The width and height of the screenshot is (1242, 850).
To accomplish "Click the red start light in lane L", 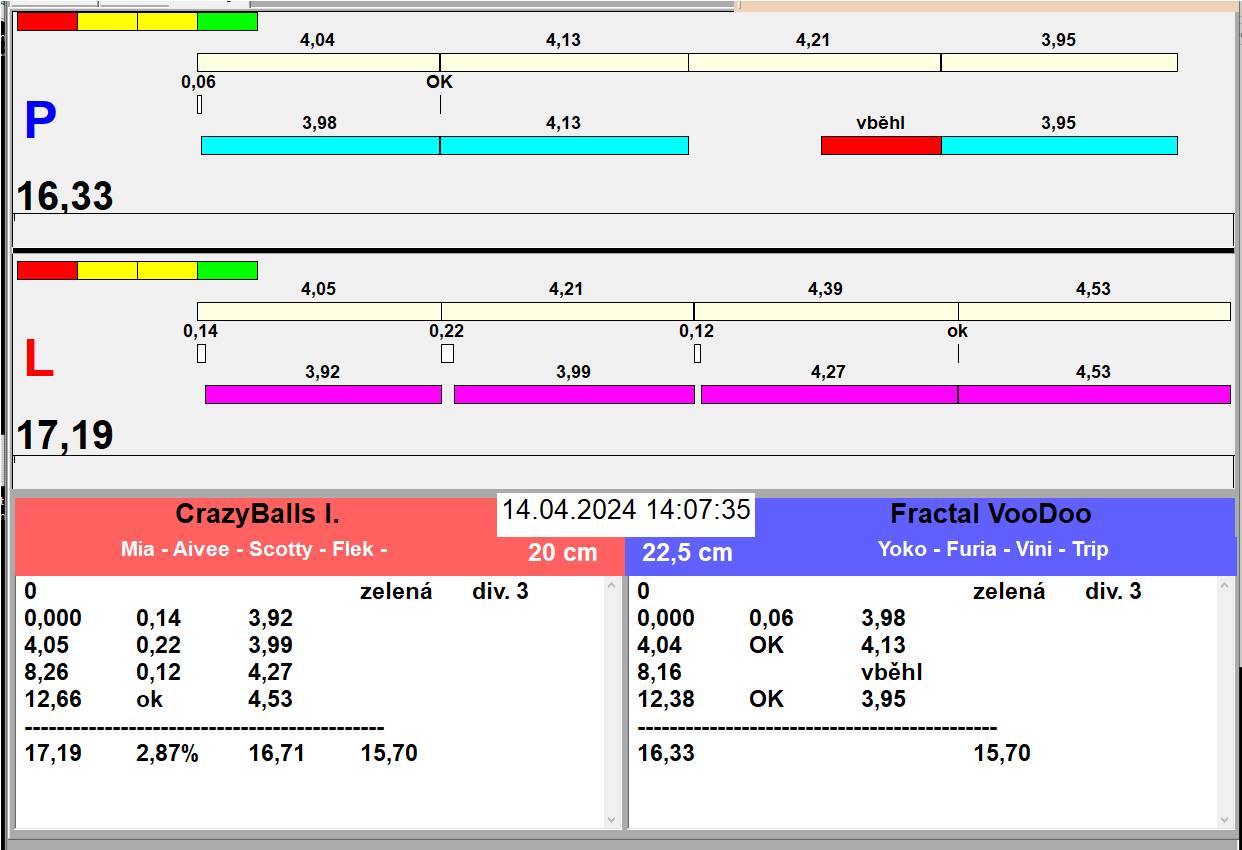I will click(47, 270).
